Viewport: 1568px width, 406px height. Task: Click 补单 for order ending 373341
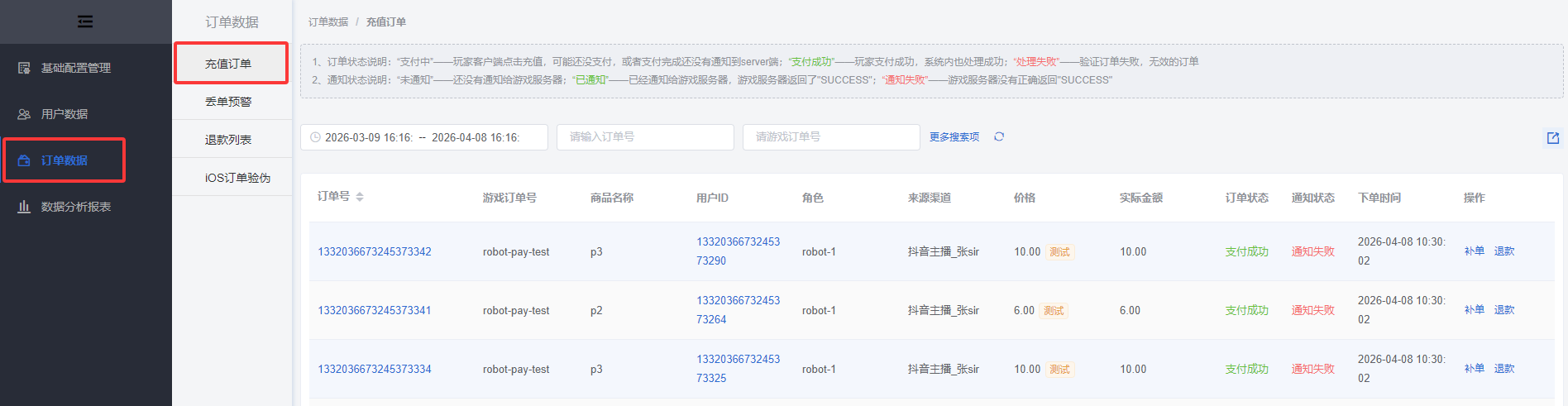pos(1475,310)
